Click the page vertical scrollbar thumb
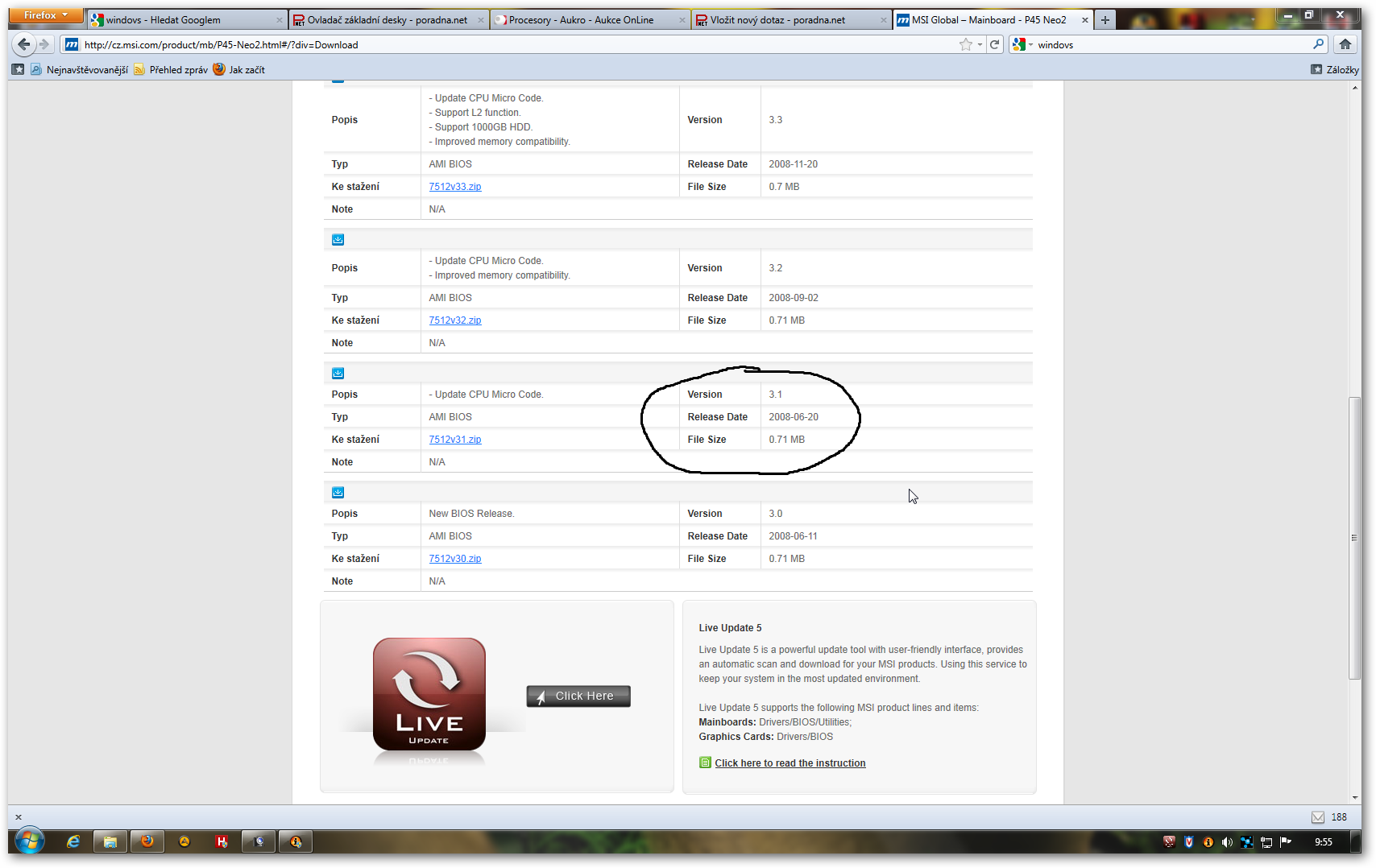 [x=1354, y=538]
